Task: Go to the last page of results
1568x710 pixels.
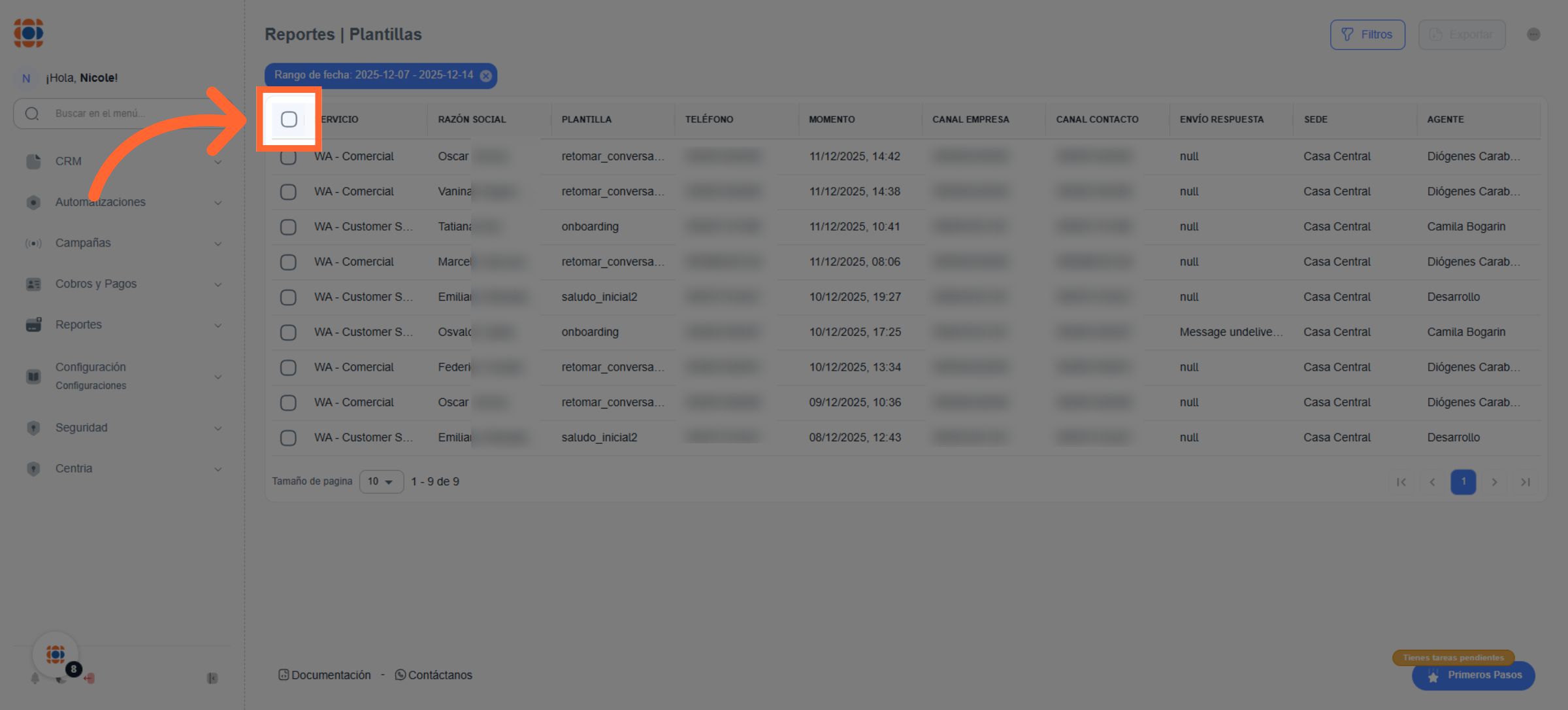Action: click(x=1526, y=482)
